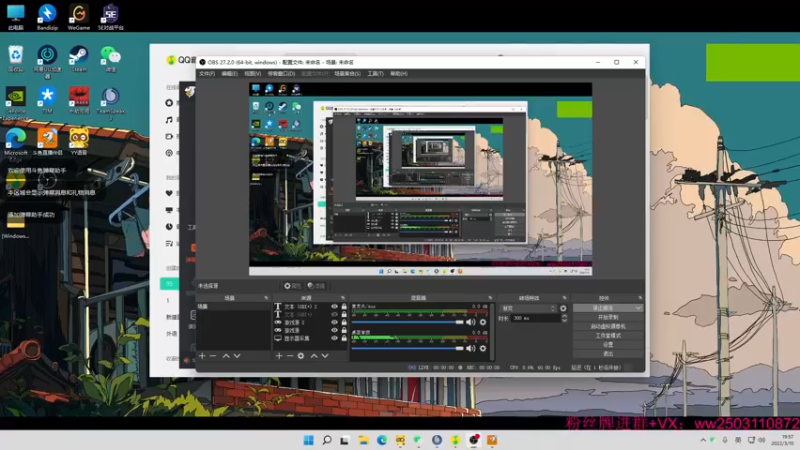Hide the 显示器采集 source
Screen dimensions: 800x450
tap(335, 338)
